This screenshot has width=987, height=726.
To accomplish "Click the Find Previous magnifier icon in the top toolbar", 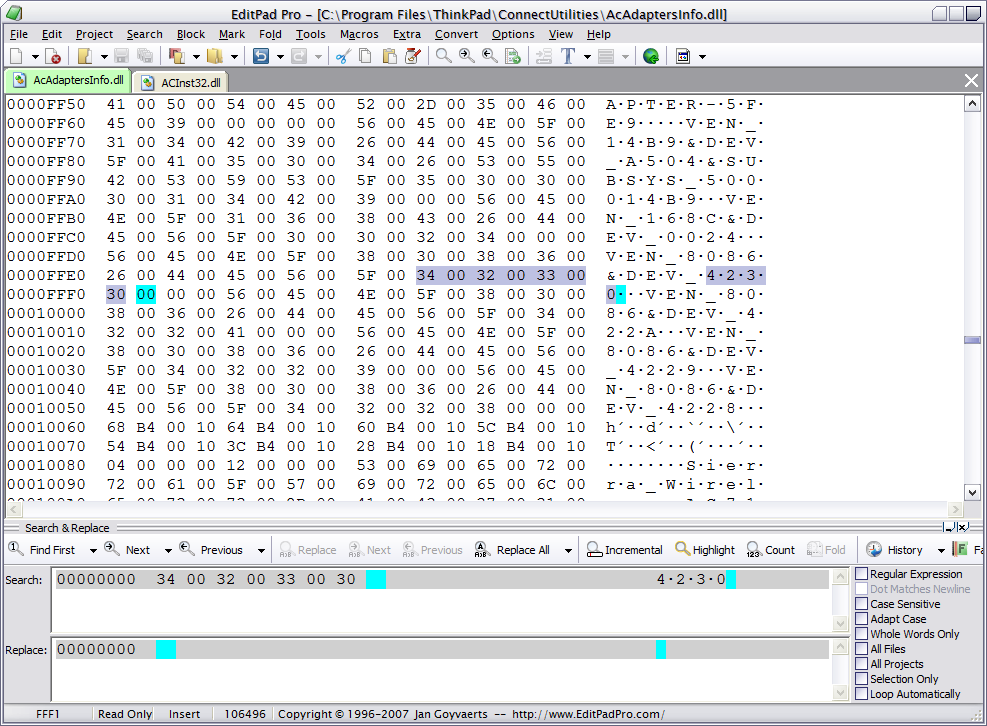I will (490, 57).
